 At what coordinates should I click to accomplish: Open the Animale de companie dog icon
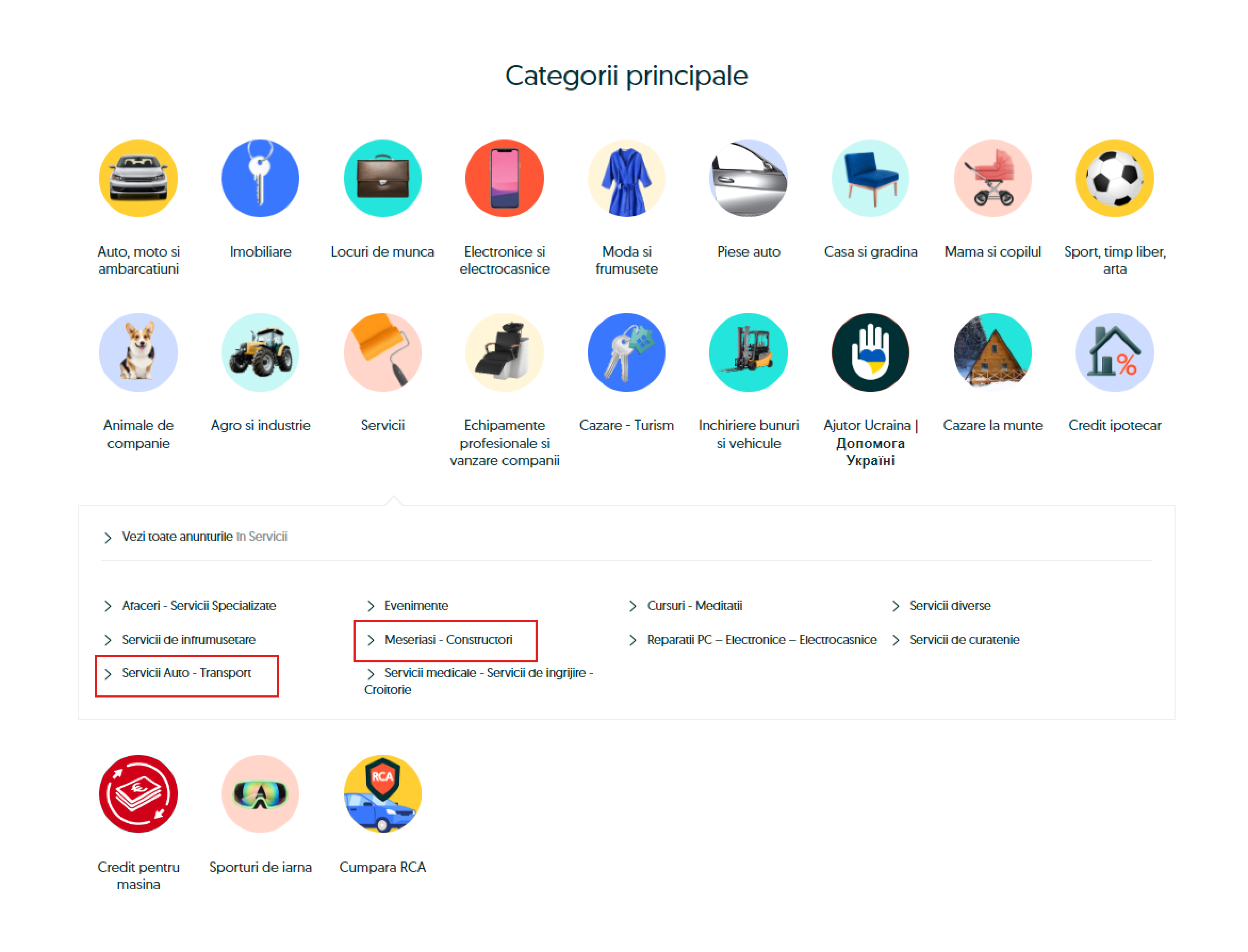(138, 352)
